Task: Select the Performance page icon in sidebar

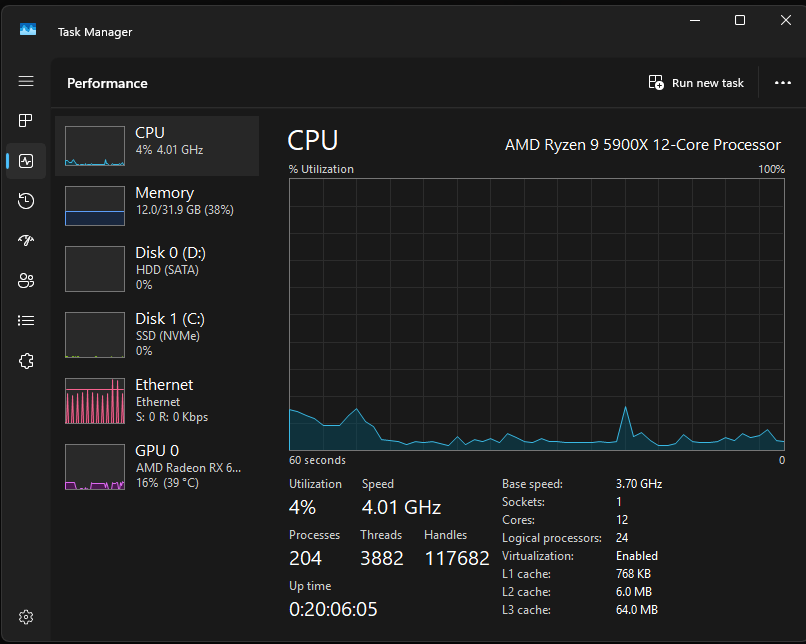Action: coord(26,161)
